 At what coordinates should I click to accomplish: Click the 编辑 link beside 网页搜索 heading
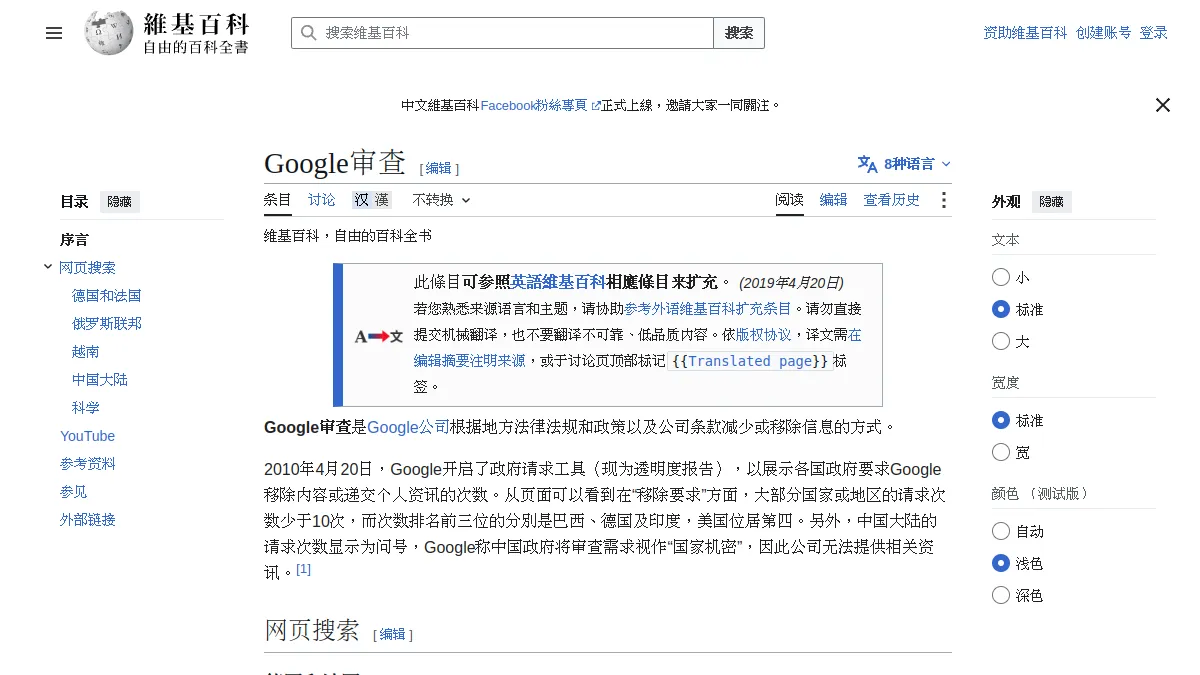[x=393, y=634]
